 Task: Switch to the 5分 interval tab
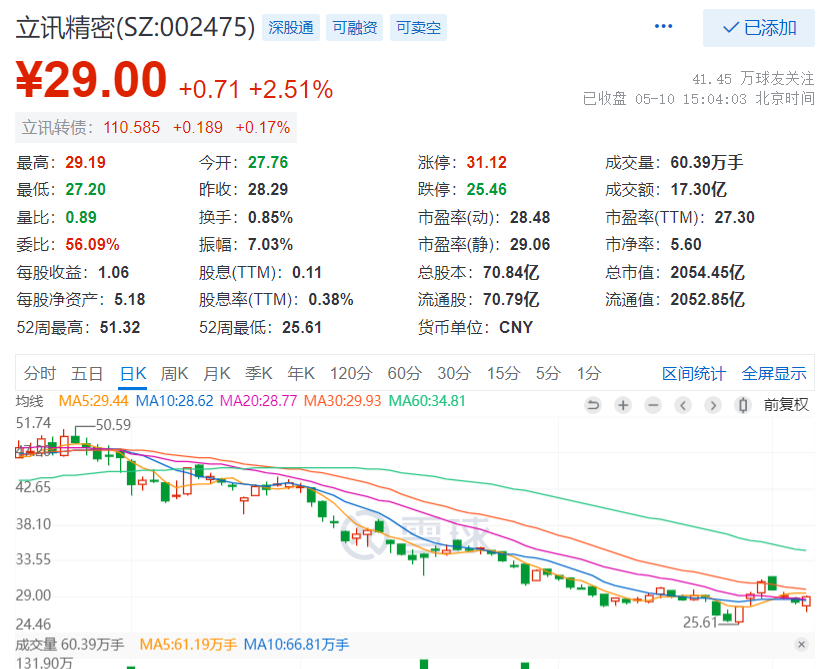click(548, 374)
